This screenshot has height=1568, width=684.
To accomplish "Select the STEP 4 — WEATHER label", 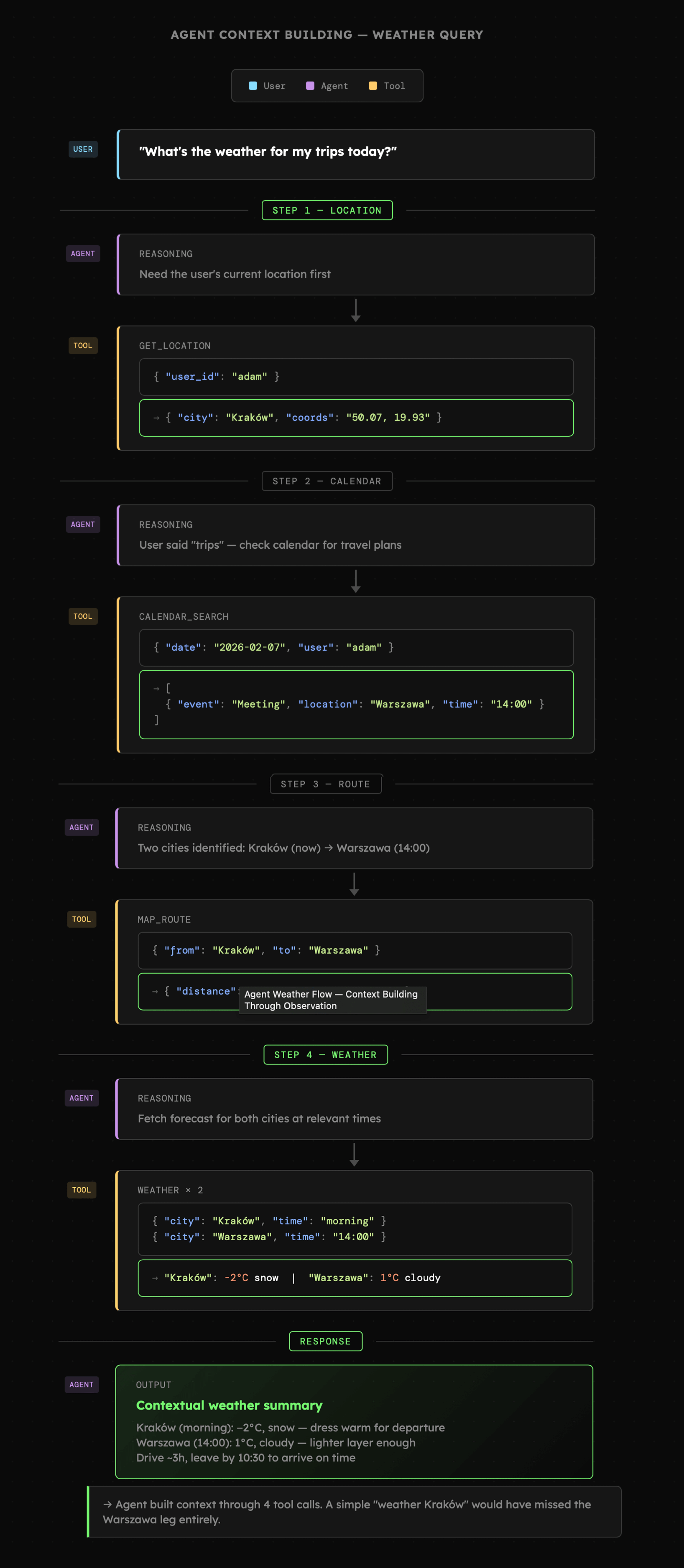I will pyautogui.click(x=326, y=1055).
